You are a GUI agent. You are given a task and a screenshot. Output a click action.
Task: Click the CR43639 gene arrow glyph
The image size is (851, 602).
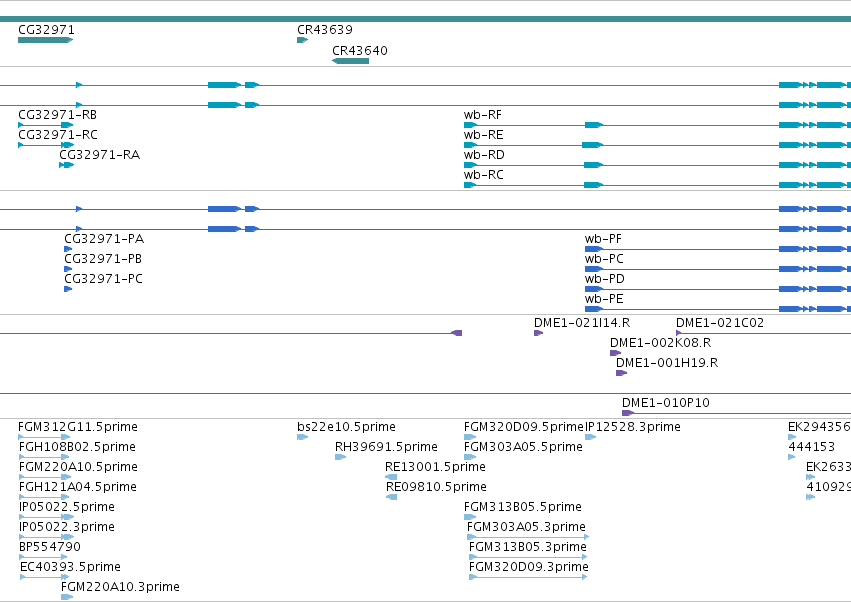(x=302, y=40)
